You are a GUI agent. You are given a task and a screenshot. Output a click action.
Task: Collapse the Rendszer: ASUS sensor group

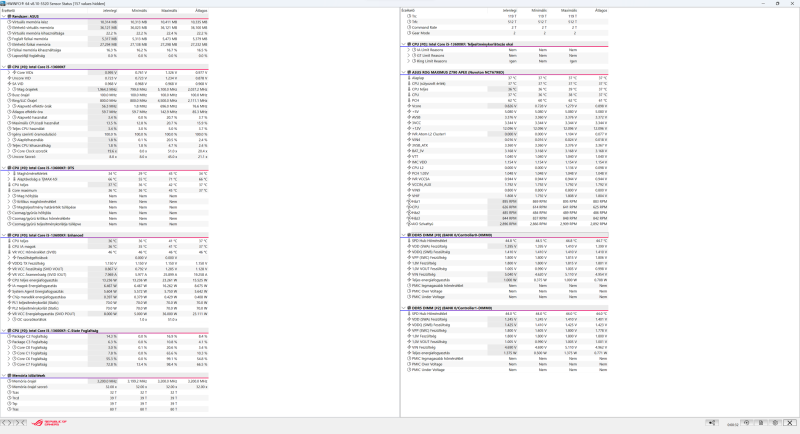[4, 16]
